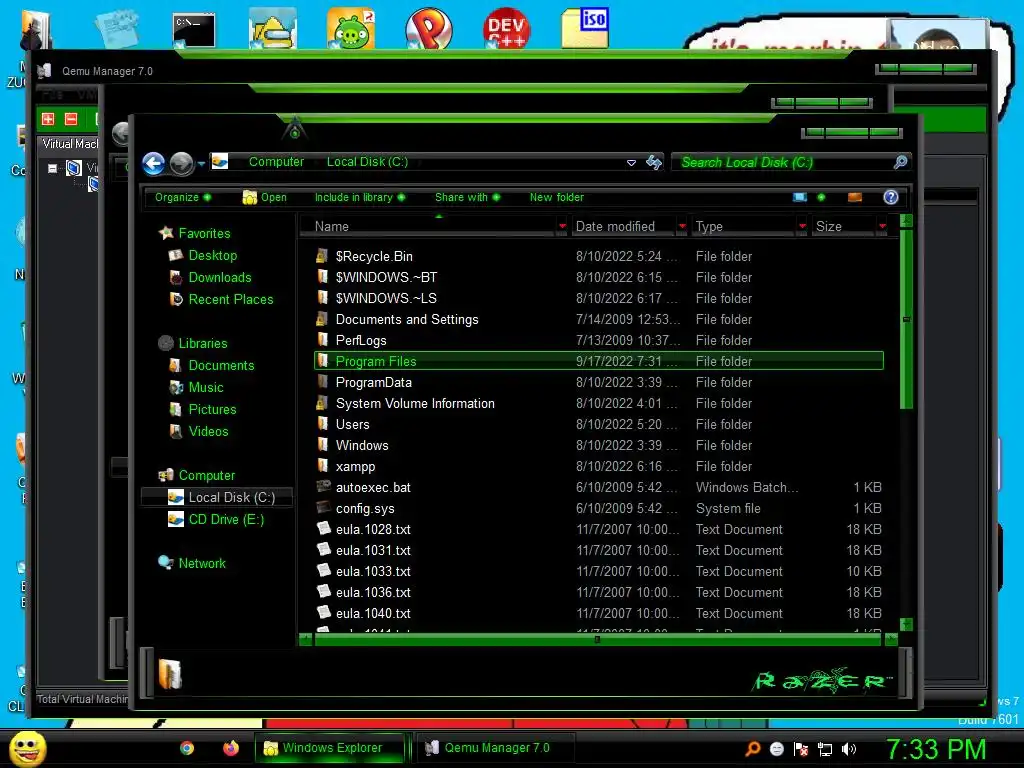Open the Name column filter dropdown
This screenshot has height=768, width=1024.
pyautogui.click(x=562, y=227)
